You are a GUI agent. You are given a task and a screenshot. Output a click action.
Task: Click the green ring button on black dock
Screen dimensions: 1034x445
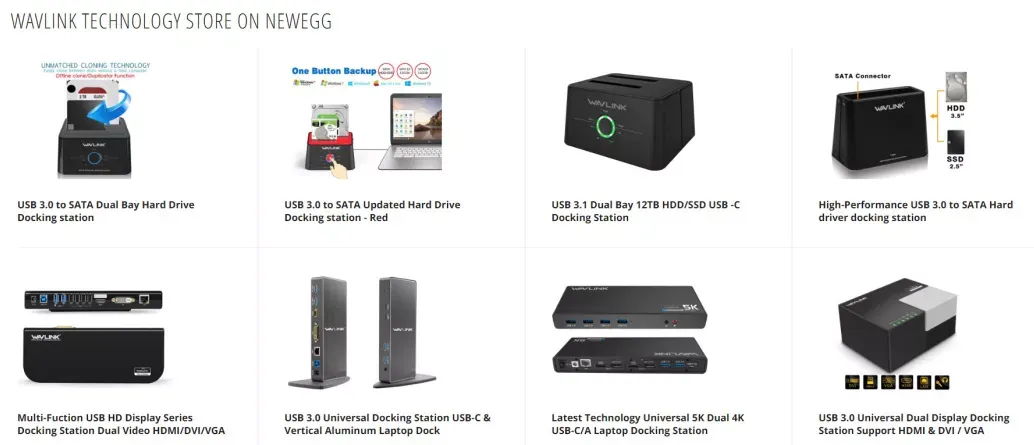pos(609,127)
